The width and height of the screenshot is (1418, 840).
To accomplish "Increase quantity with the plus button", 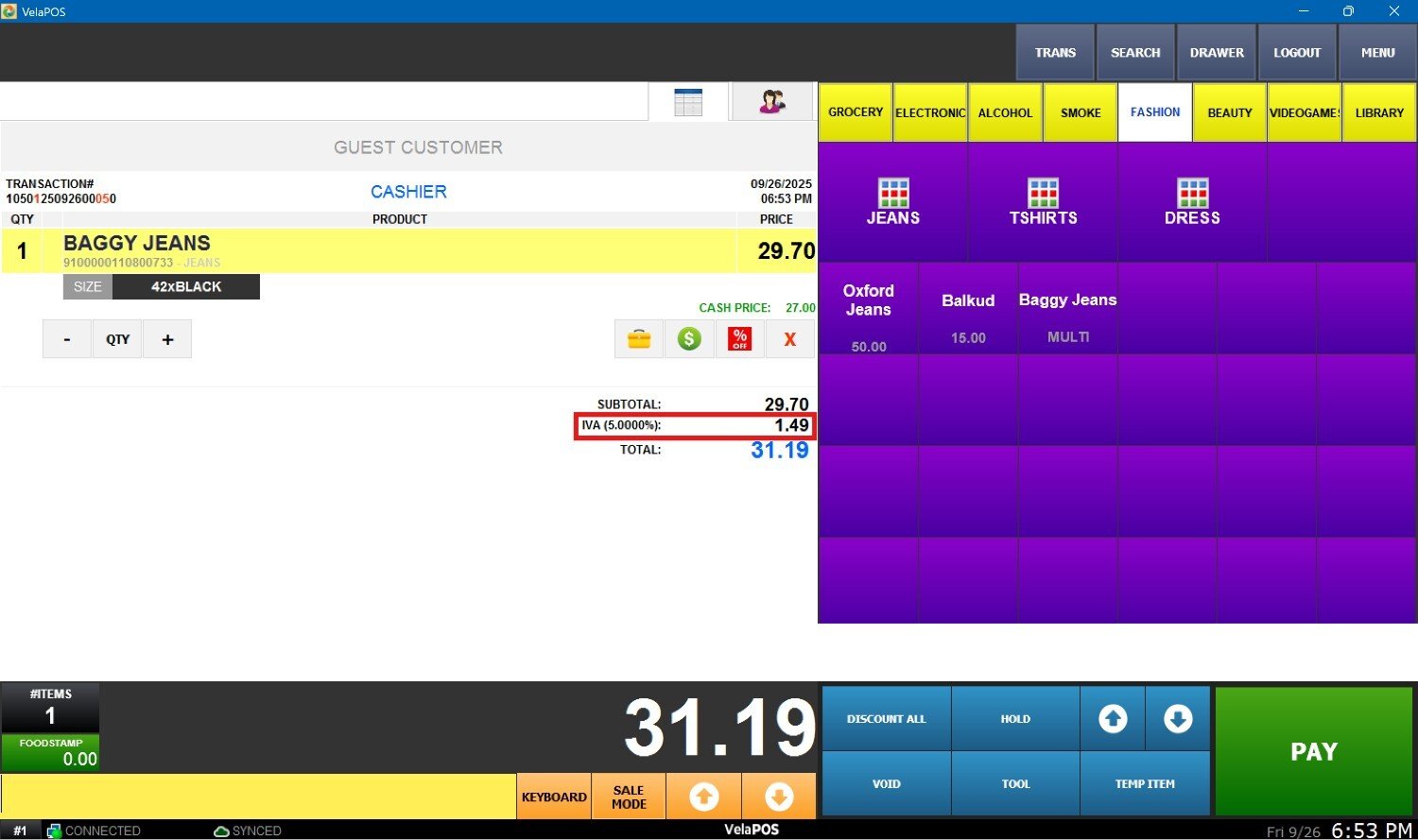I will coord(167,339).
